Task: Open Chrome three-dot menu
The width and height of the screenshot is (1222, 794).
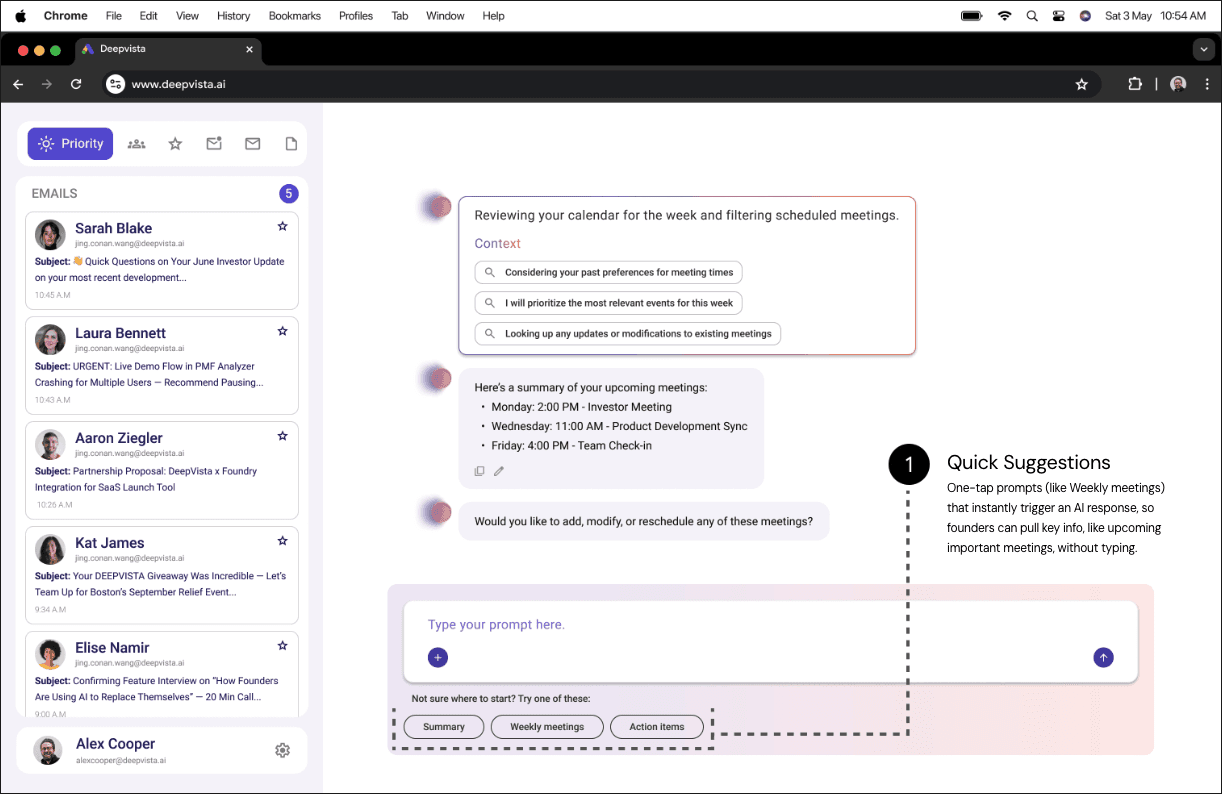Action: point(1207,85)
